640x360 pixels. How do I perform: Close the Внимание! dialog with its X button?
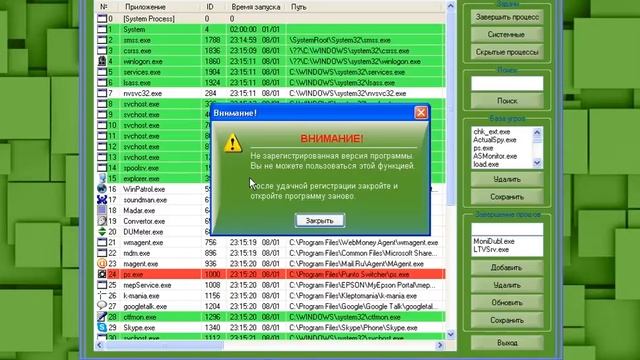(421, 113)
